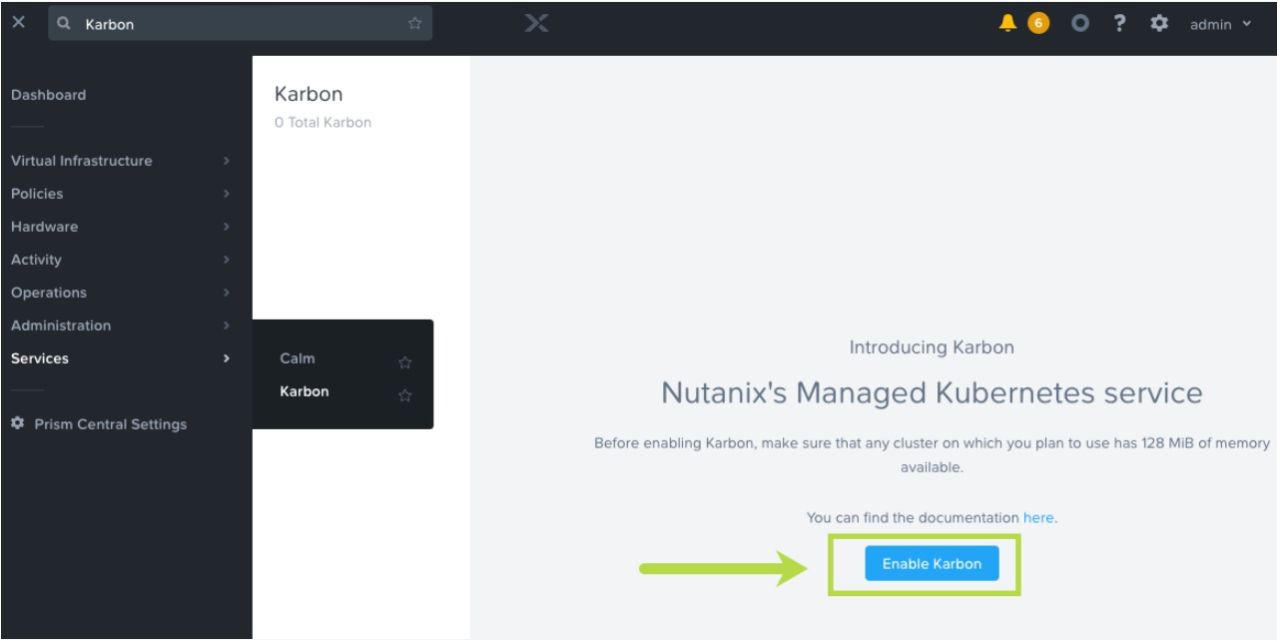Screen dimensions: 1280x642
Task: Expand the Hardware chevron
Action: tap(227, 227)
